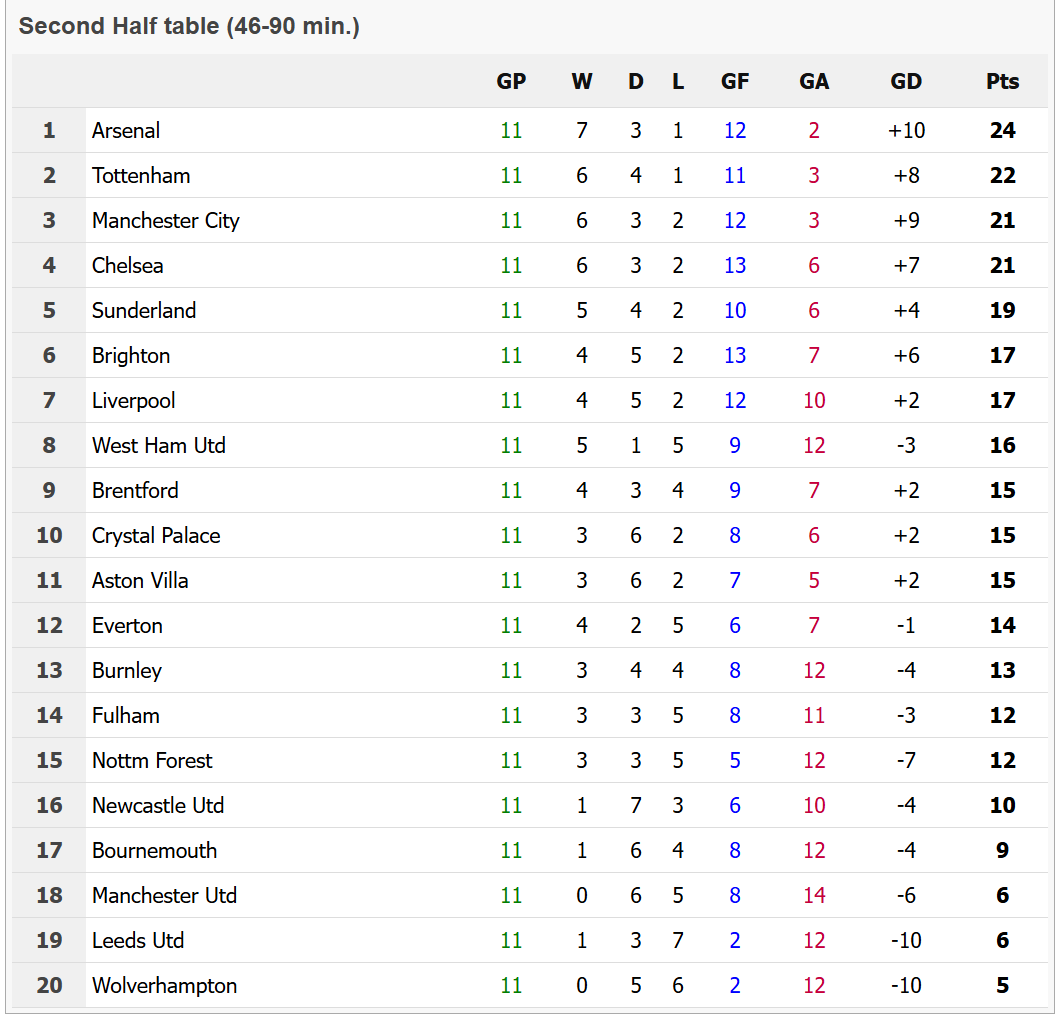Click the W column header
Image resolution: width=1062 pixels, height=1015 pixels.
click(x=582, y=82)
